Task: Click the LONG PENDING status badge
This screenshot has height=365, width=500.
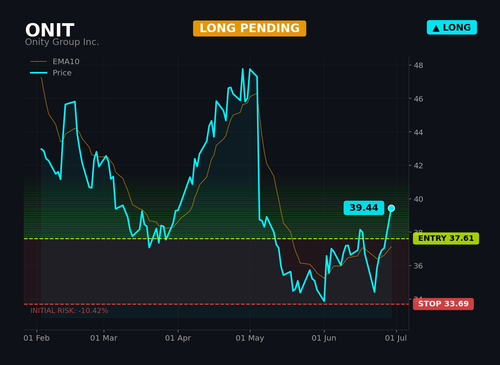Action: click(249, 28)
